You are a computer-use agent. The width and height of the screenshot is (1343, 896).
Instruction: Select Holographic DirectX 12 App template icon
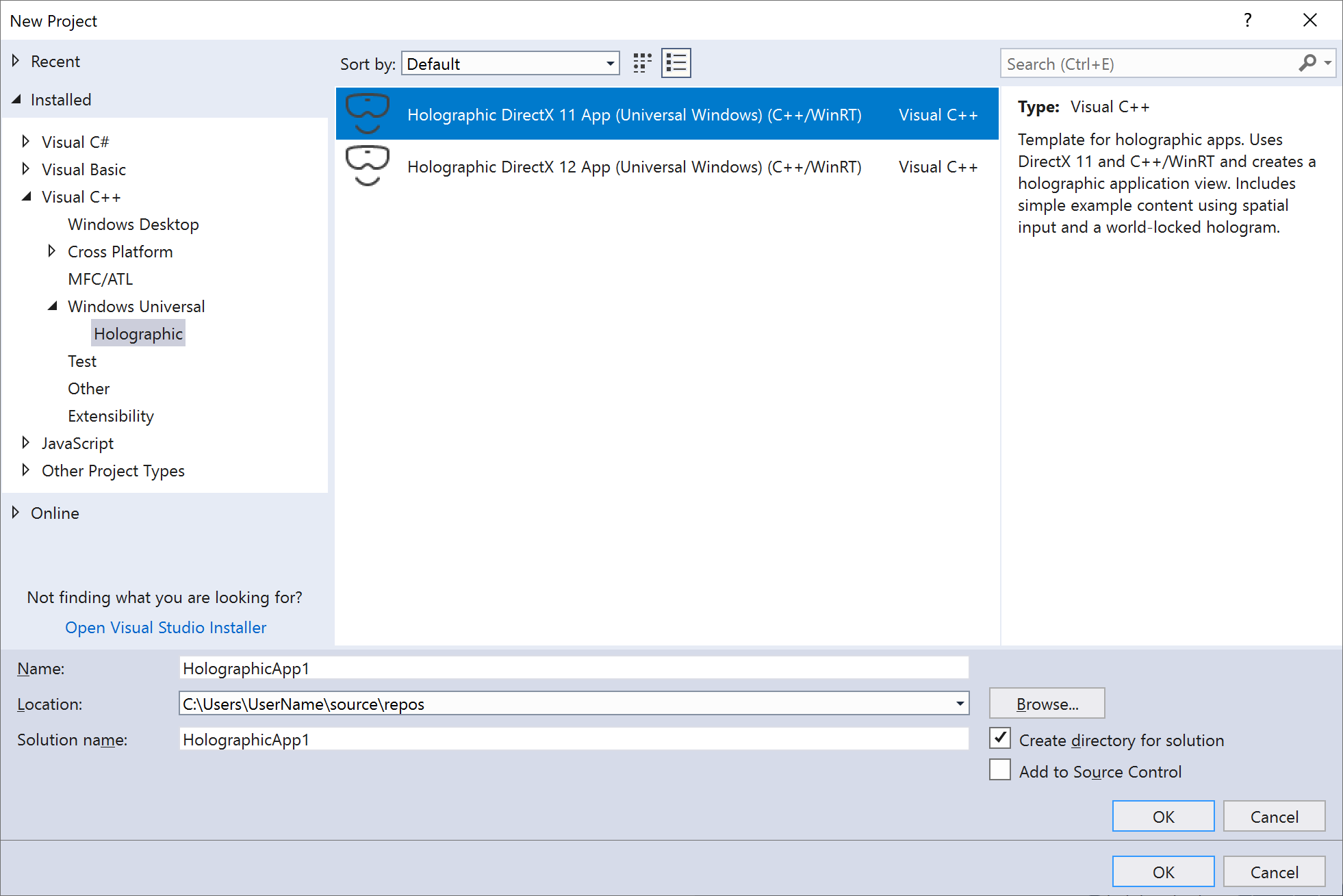366,167
